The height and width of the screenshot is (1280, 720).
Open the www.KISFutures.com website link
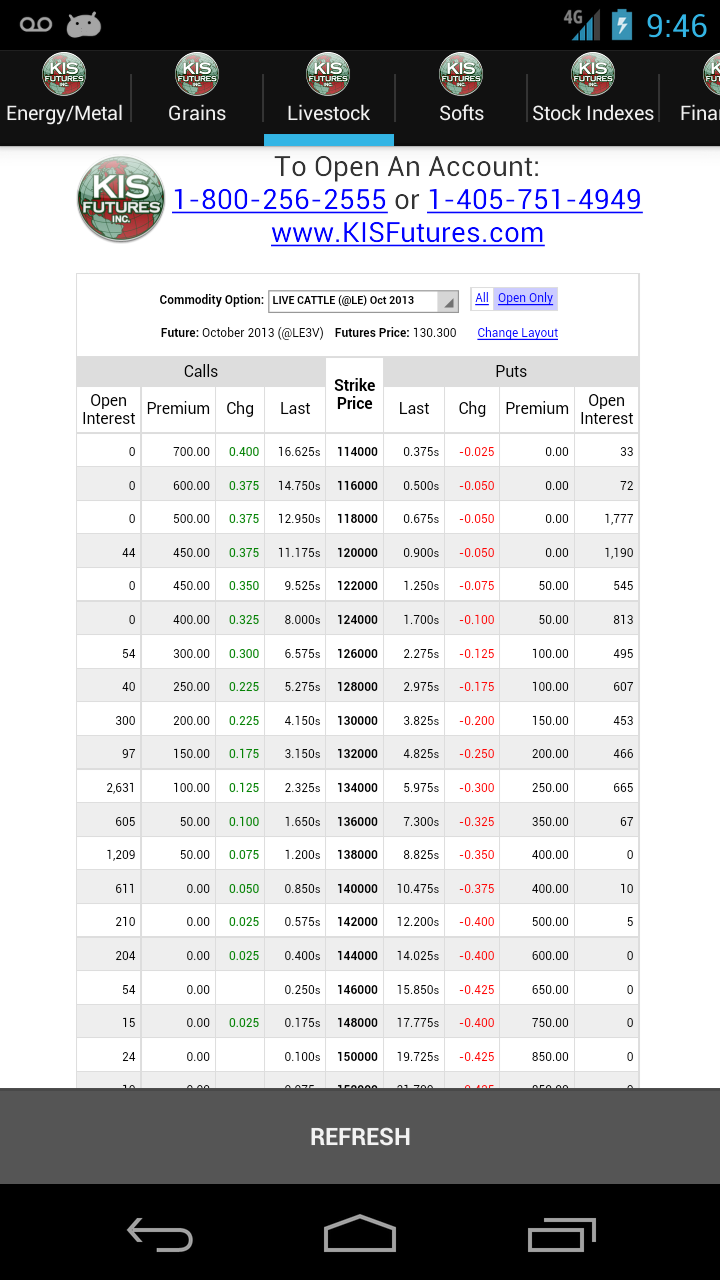(407, 233)
